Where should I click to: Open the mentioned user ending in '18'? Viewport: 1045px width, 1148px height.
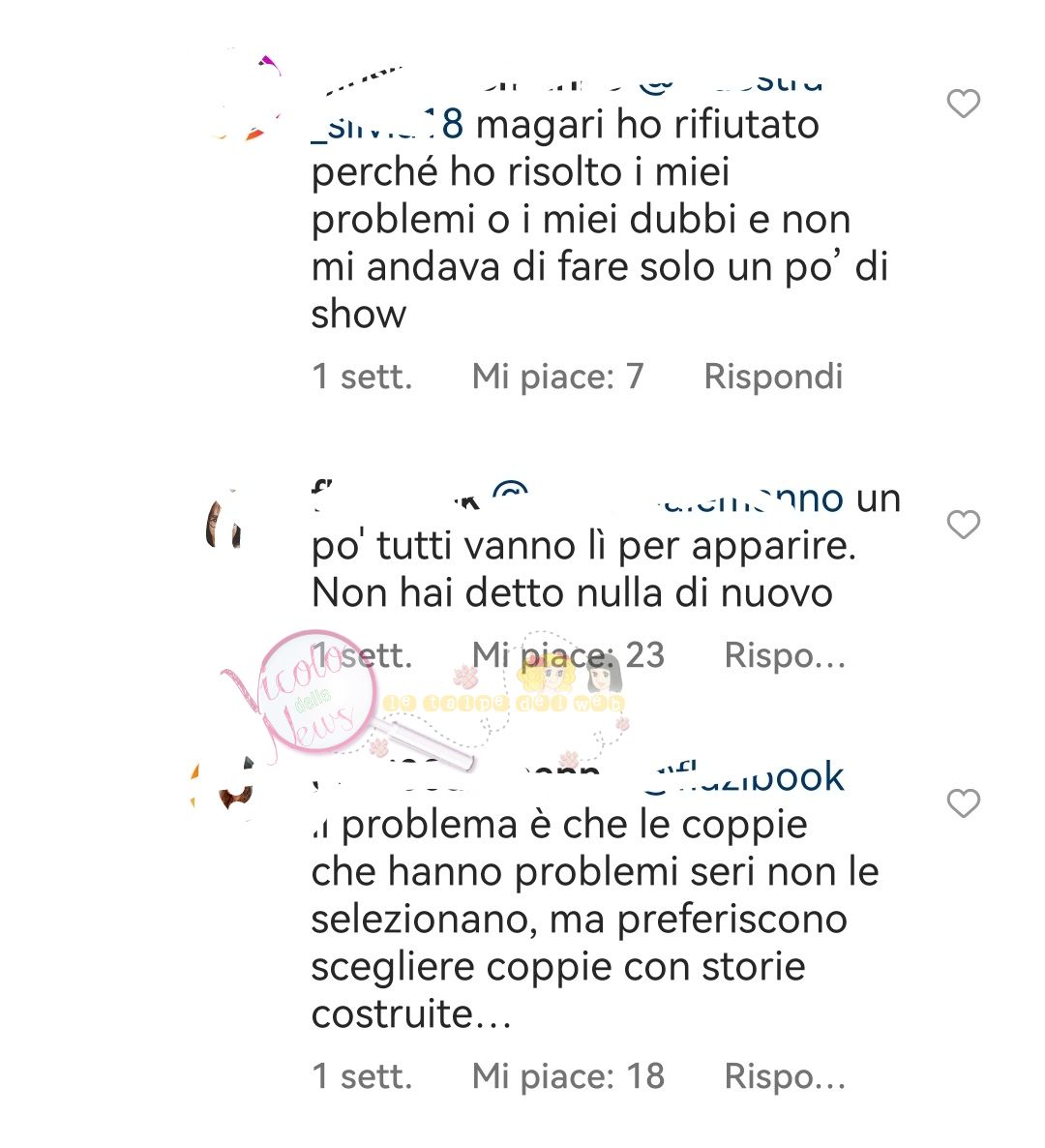click(388, 125)
